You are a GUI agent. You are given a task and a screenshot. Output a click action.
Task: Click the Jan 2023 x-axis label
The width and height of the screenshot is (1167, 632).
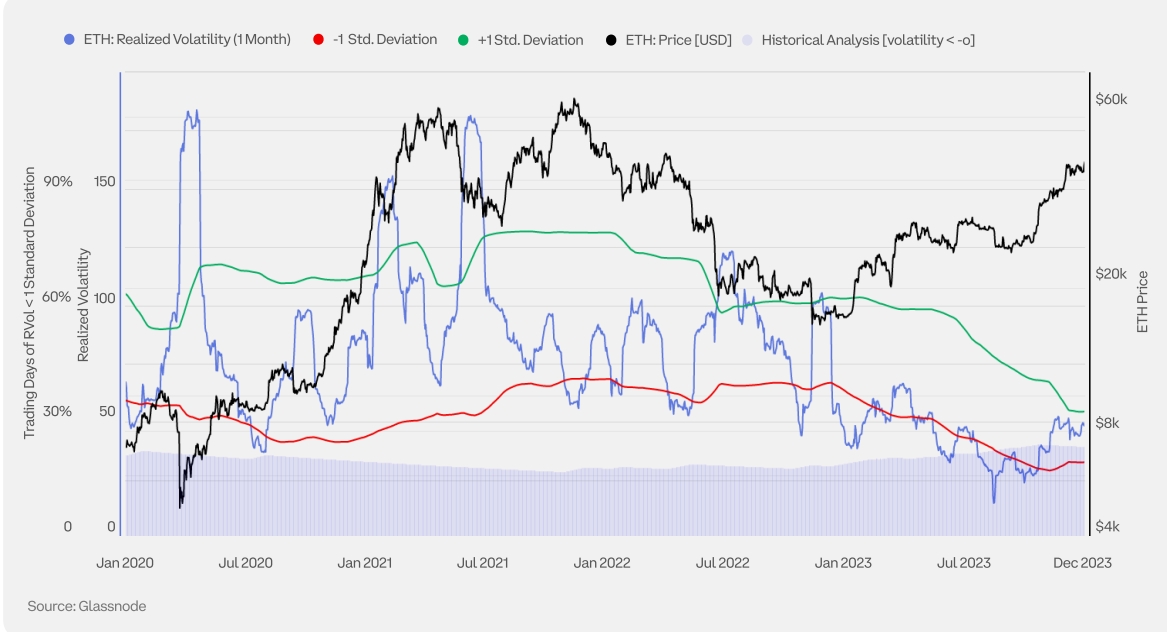coord(843,563)
